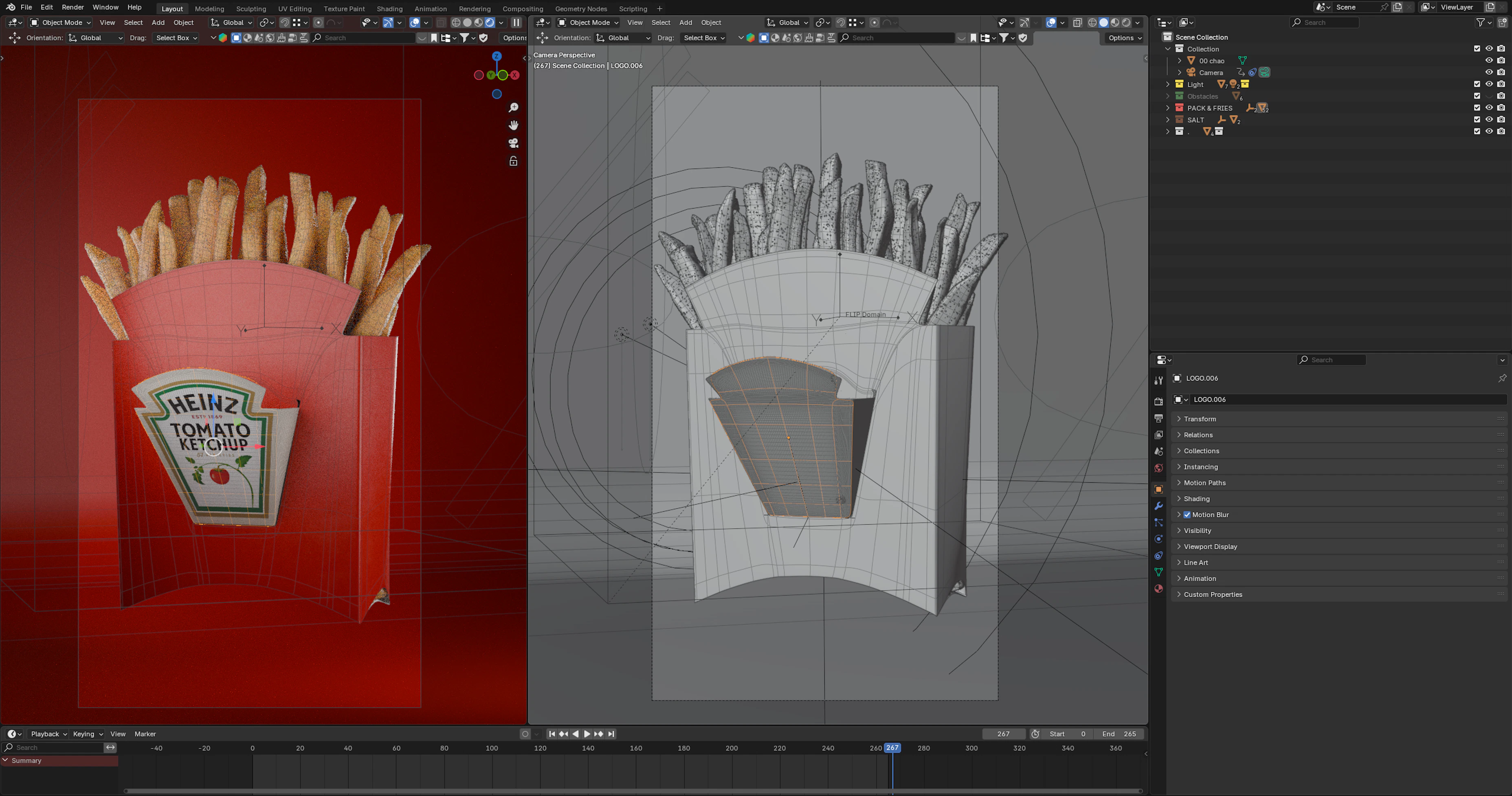The height and width of the screenshot is (796, 1512).
Task: Switch to the Modeling workspace tab
Action: [209, 9]
